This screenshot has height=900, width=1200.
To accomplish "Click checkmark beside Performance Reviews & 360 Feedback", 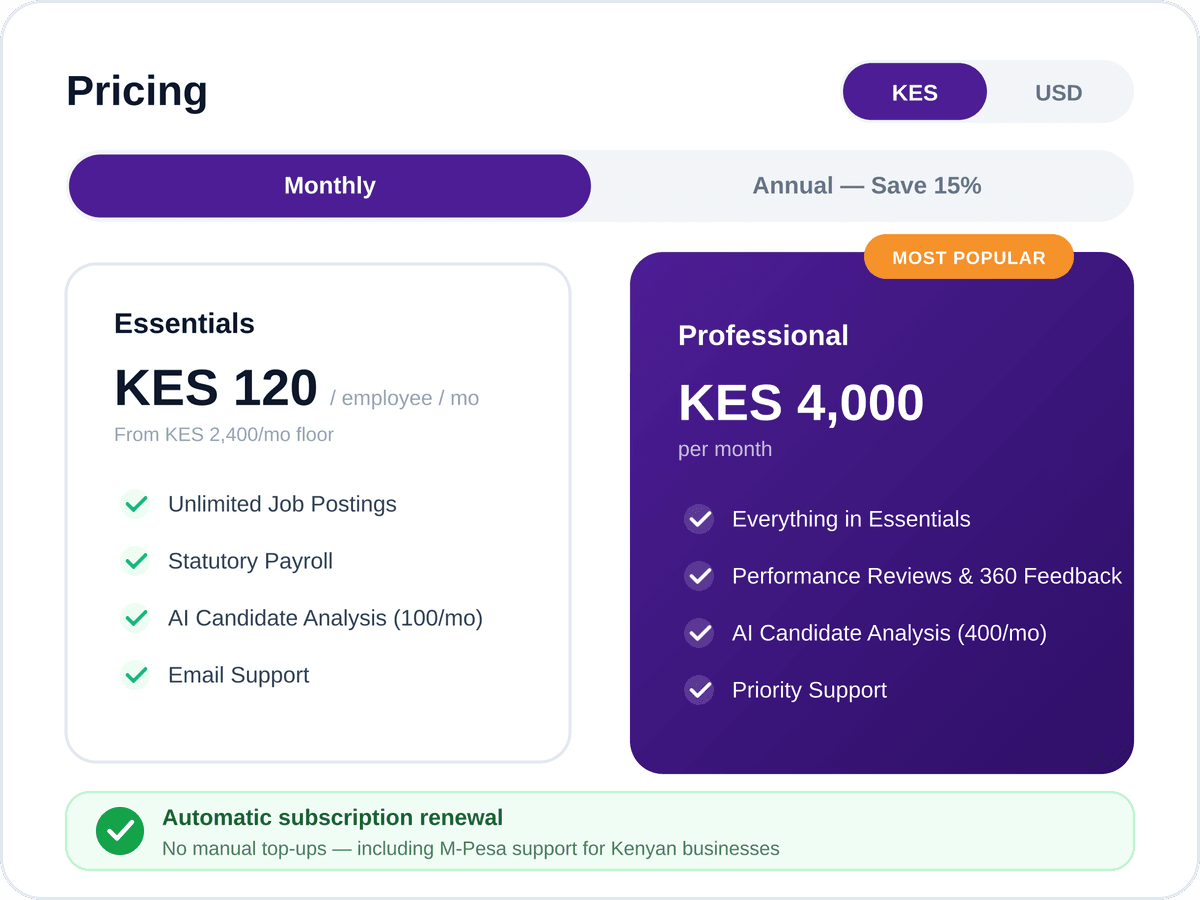I will [x=699, y=576].
